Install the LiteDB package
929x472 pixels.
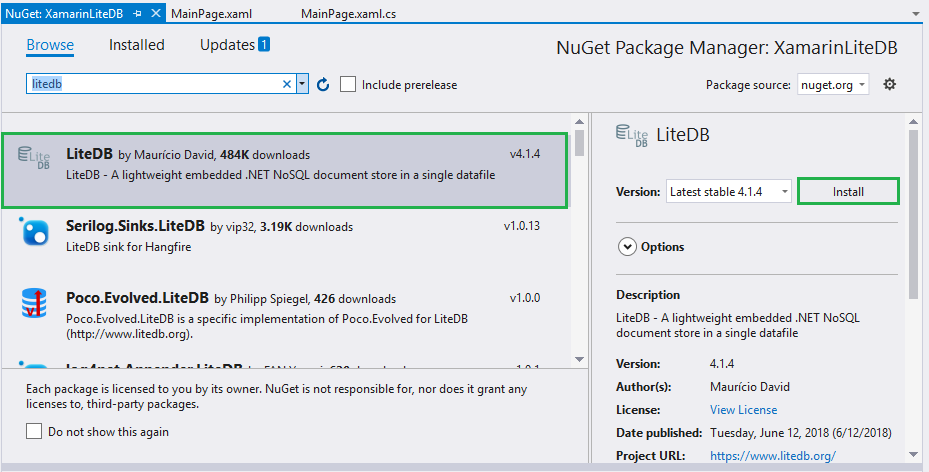pyautogui.click(x=848, y=191)
